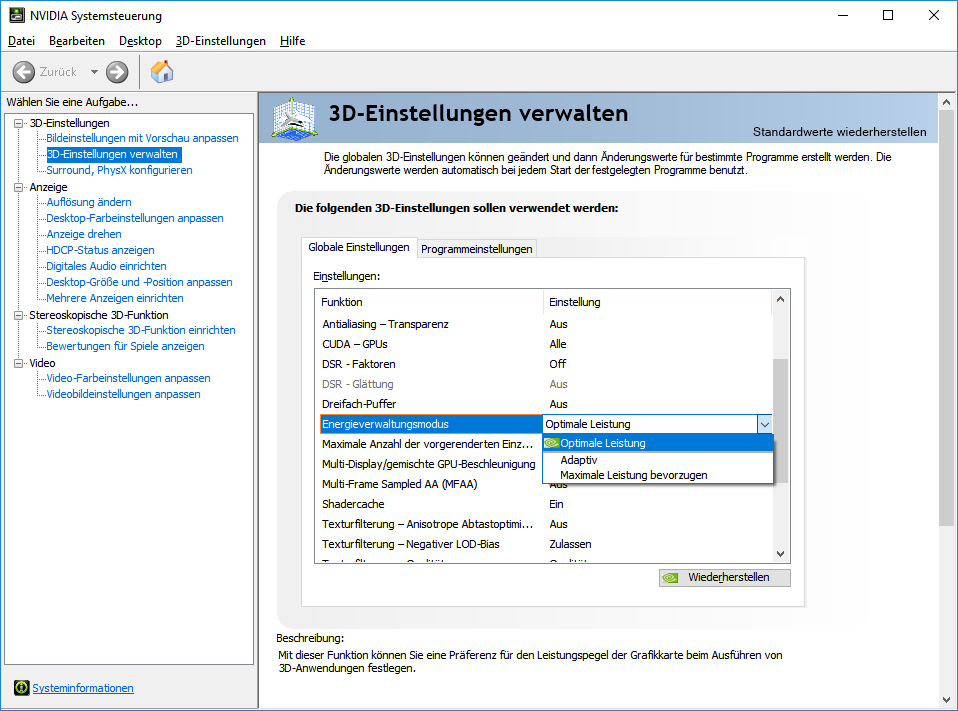Viewport: 958px width, 711px height.
Task: Click the Wiederherstellen button
Action: click(725, 577)
